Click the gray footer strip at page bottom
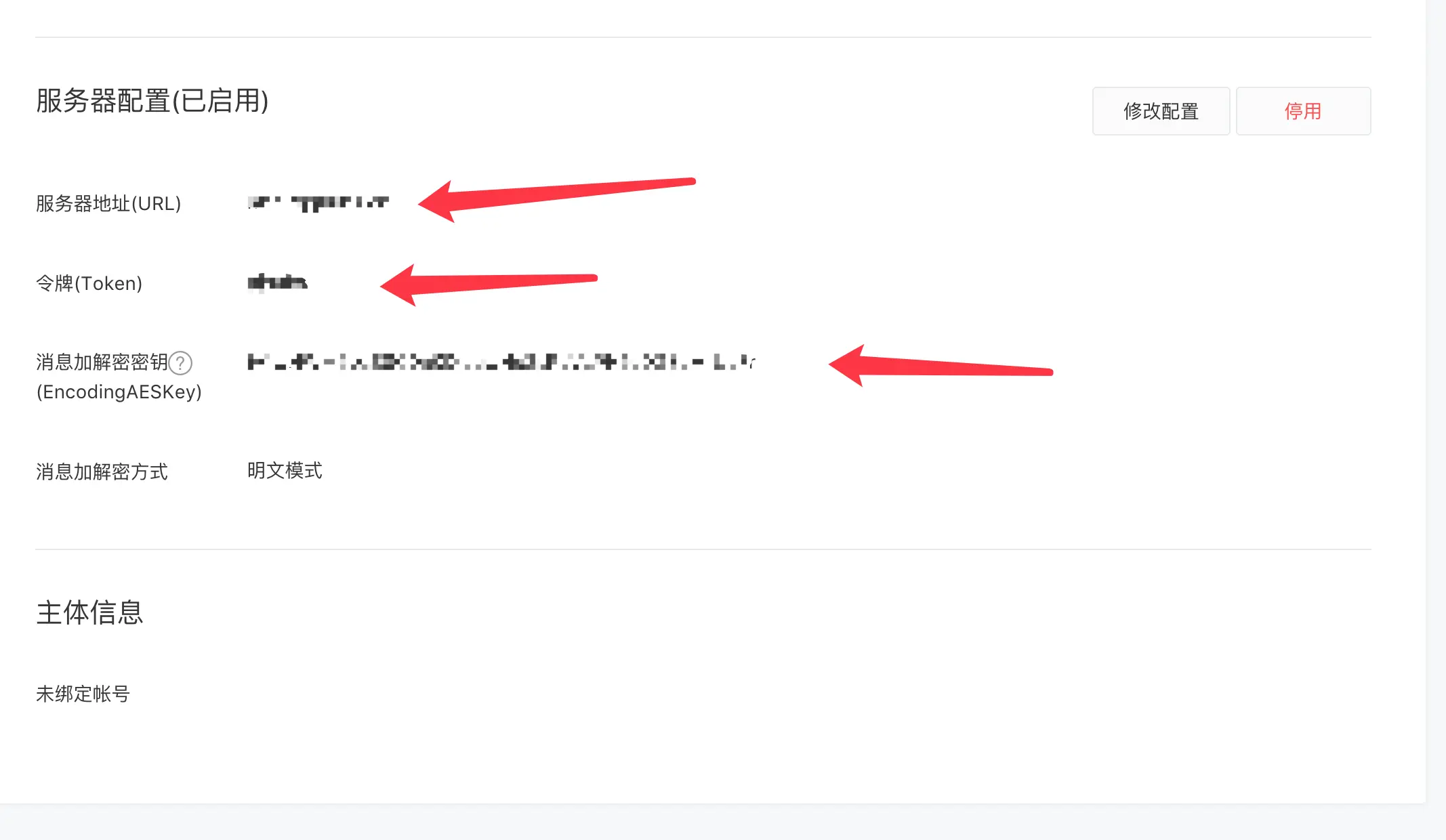Image resolution: width=1446 pixels, height=840 pixels. coord(723,822)
